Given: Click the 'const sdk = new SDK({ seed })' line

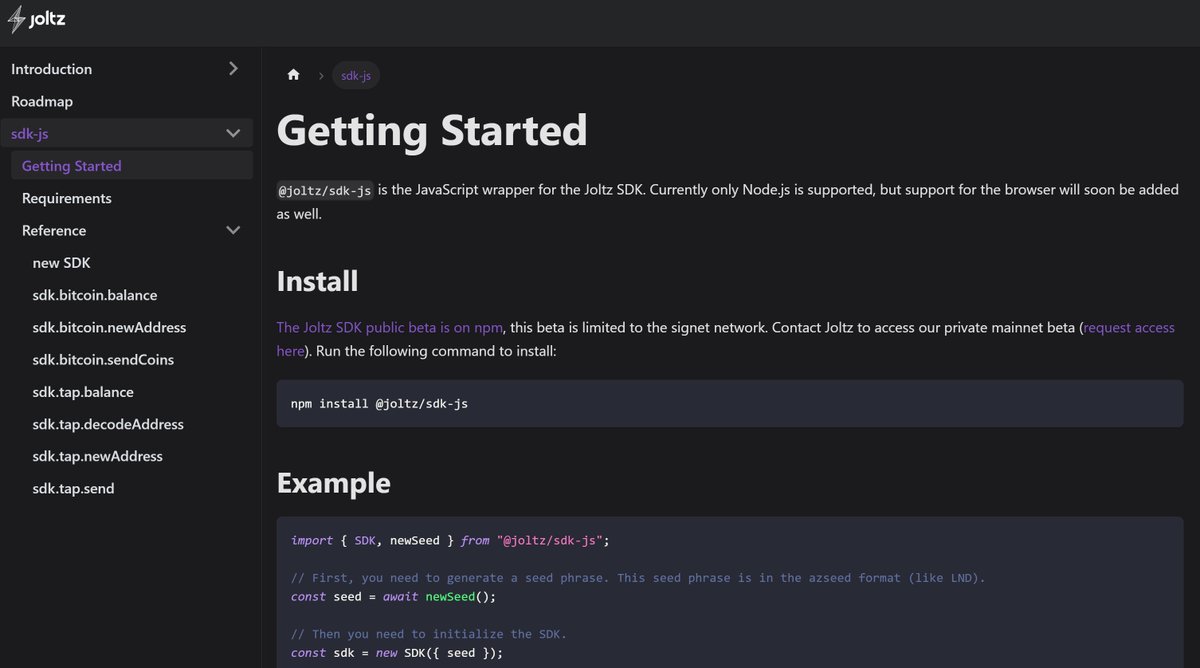Looking at the screenshot, I should 397,653.
